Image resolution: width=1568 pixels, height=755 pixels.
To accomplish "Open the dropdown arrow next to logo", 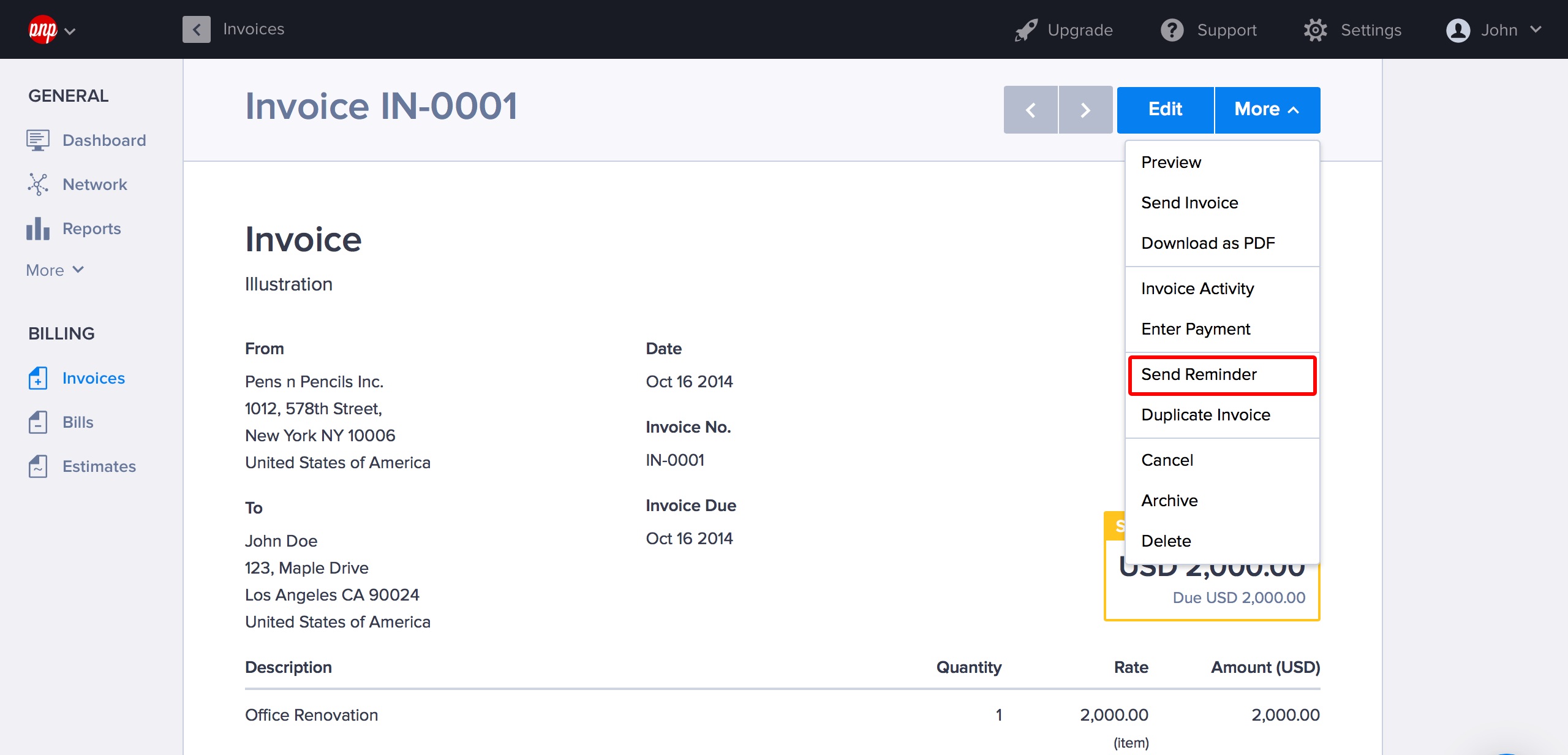I will (70, 31).
